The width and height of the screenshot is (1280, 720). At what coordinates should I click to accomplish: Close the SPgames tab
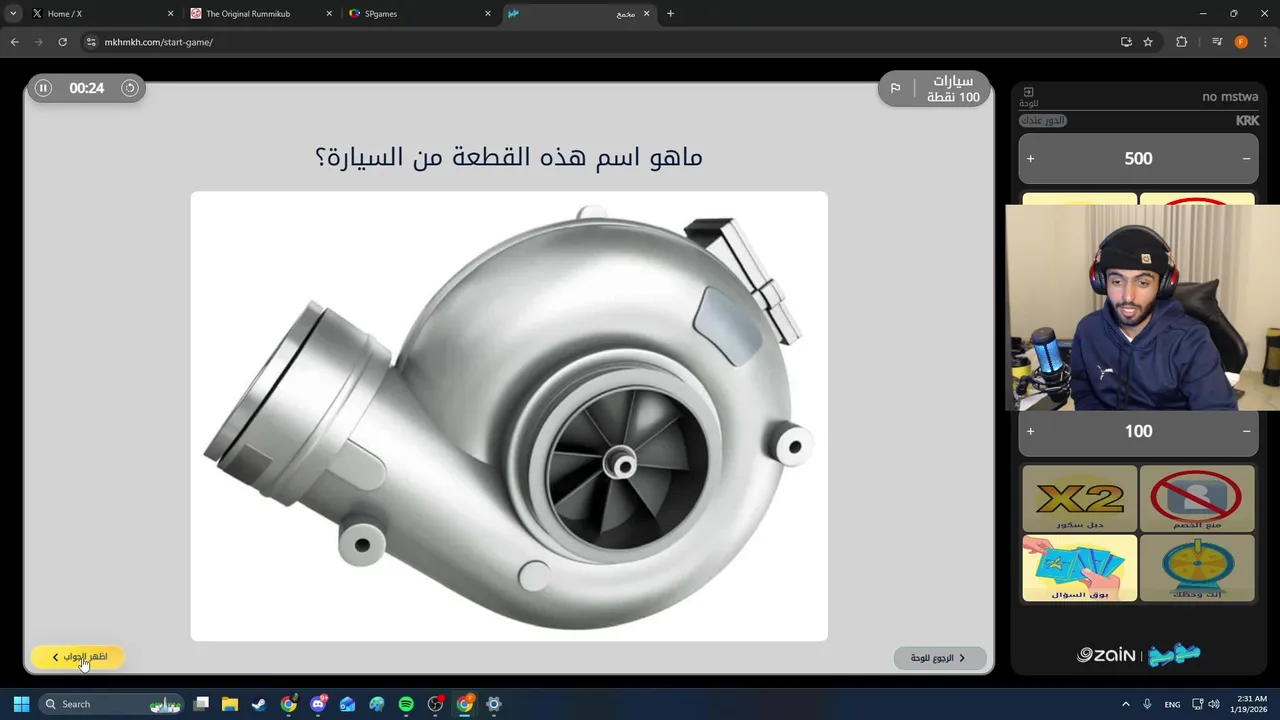point(488,14)
